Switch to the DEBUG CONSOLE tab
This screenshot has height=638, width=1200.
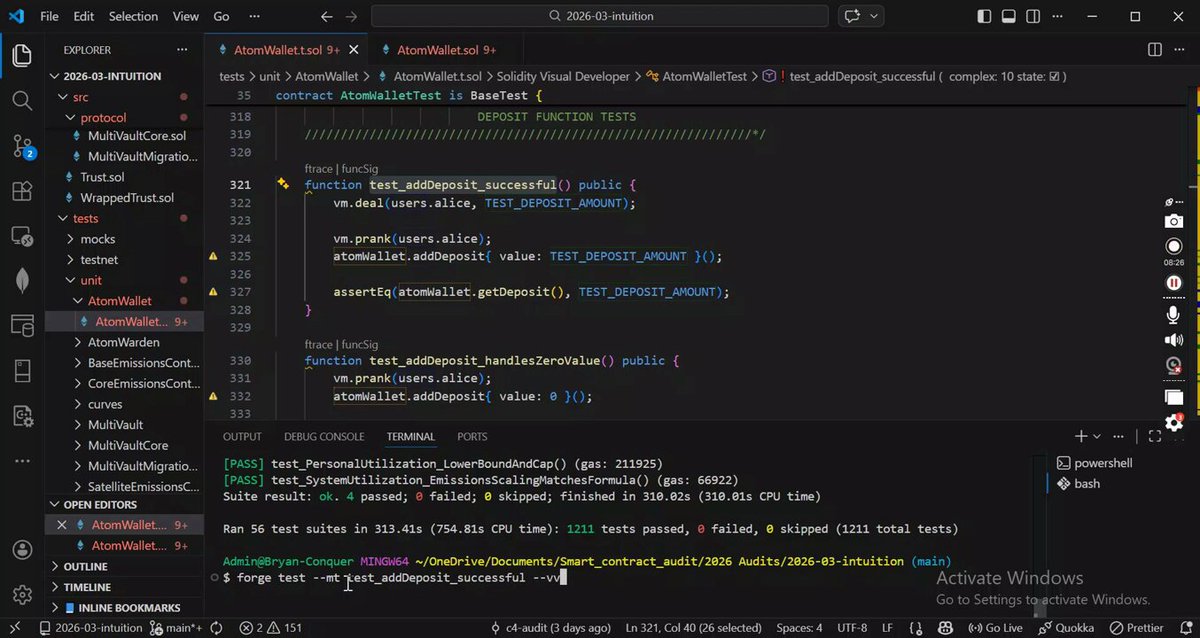click(324, 437)
